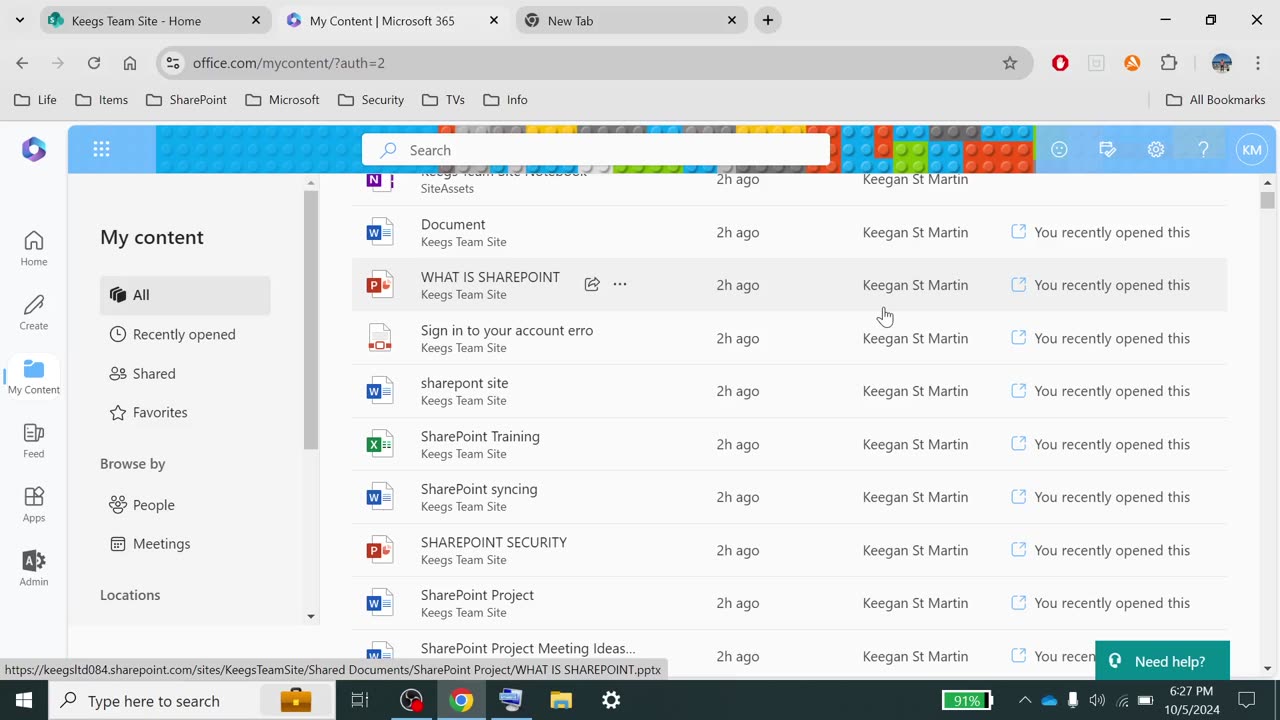Go back in browser history
1280x720 pixels.
[x=22, y=63]
